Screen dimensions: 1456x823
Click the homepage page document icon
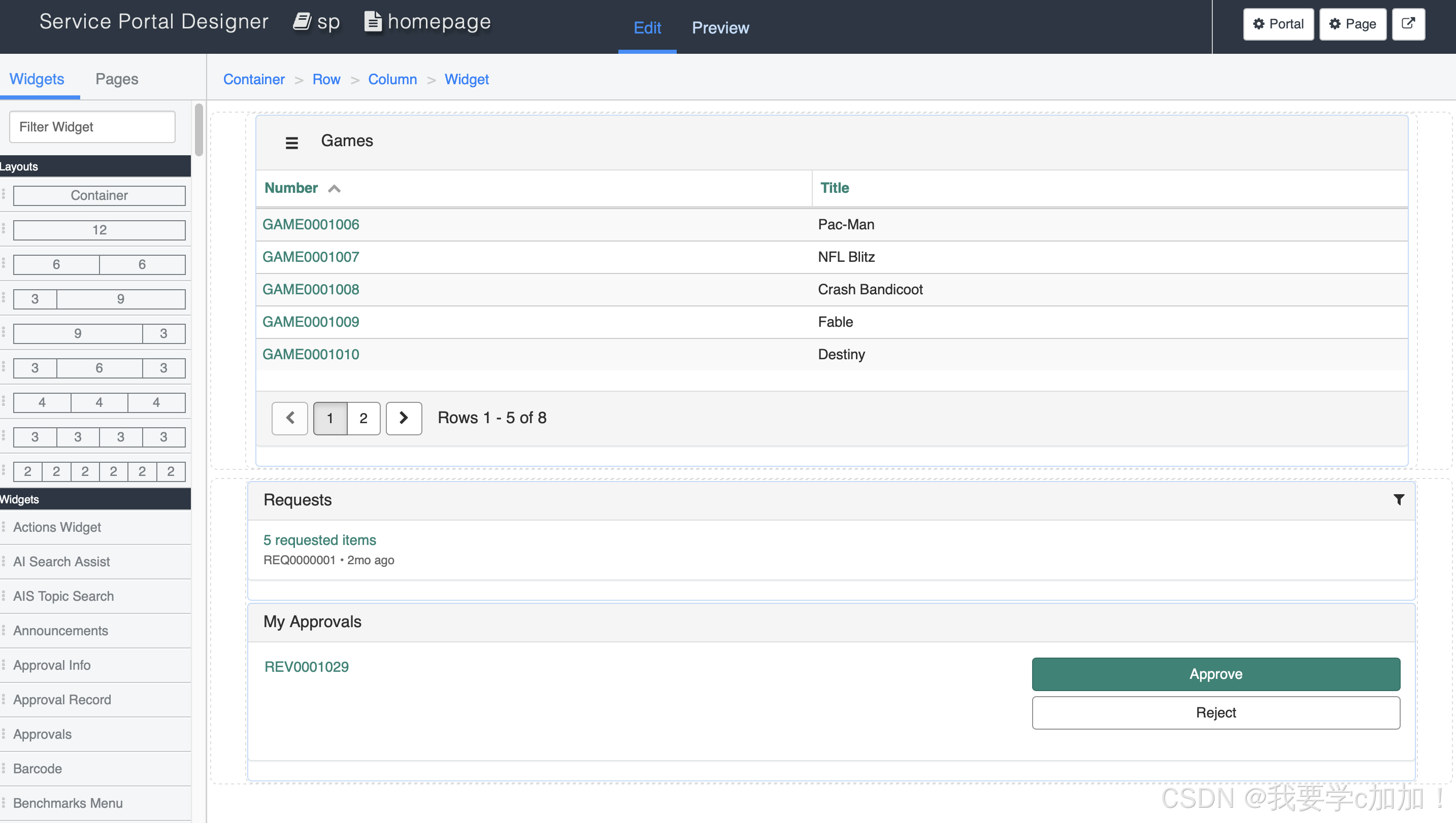[373, 22]
